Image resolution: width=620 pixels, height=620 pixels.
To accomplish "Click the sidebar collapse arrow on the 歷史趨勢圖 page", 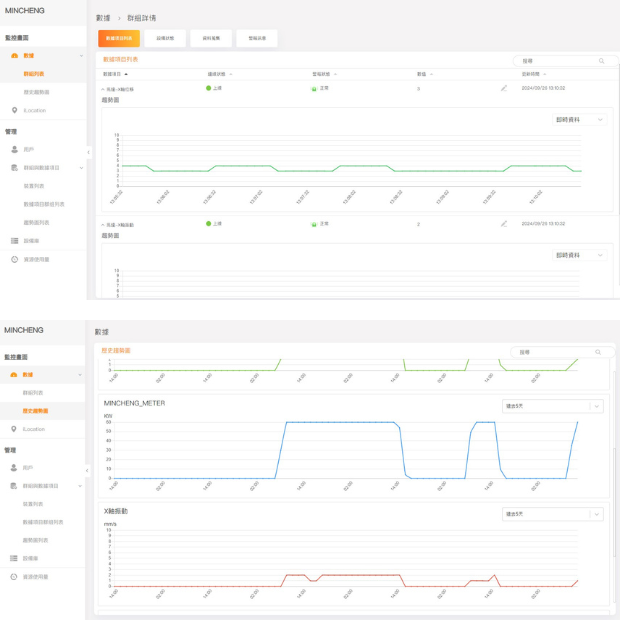I will pos(87,471).
